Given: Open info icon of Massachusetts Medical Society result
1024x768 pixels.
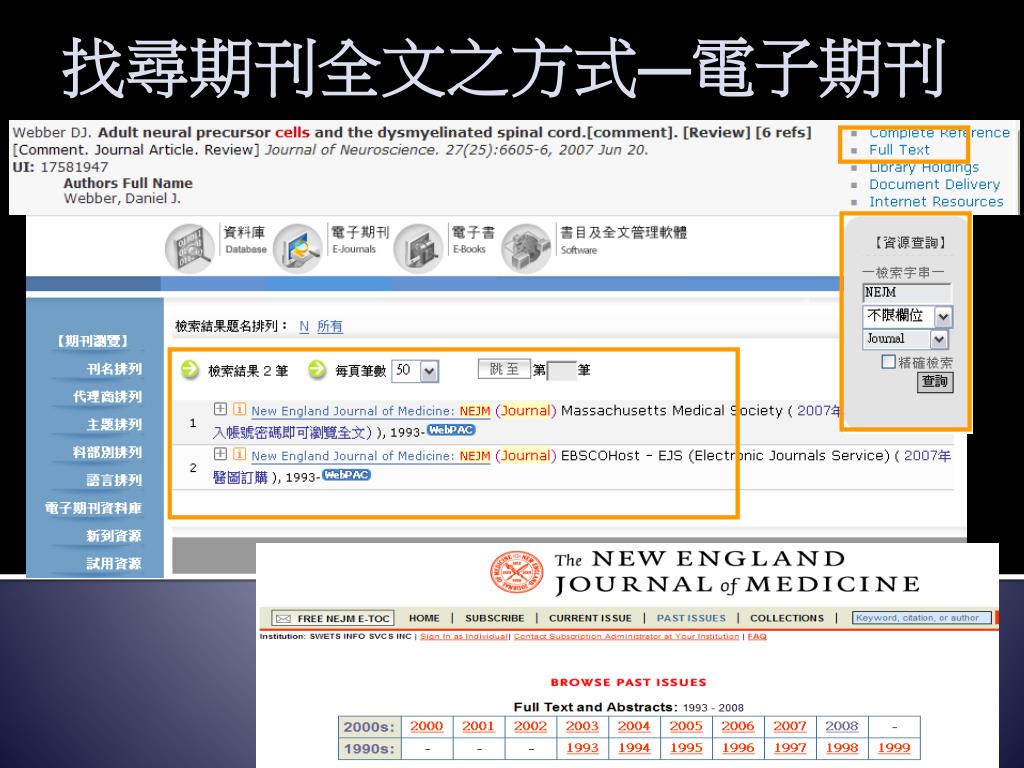Looking at the screenshot, I should [x=240, y=409].
